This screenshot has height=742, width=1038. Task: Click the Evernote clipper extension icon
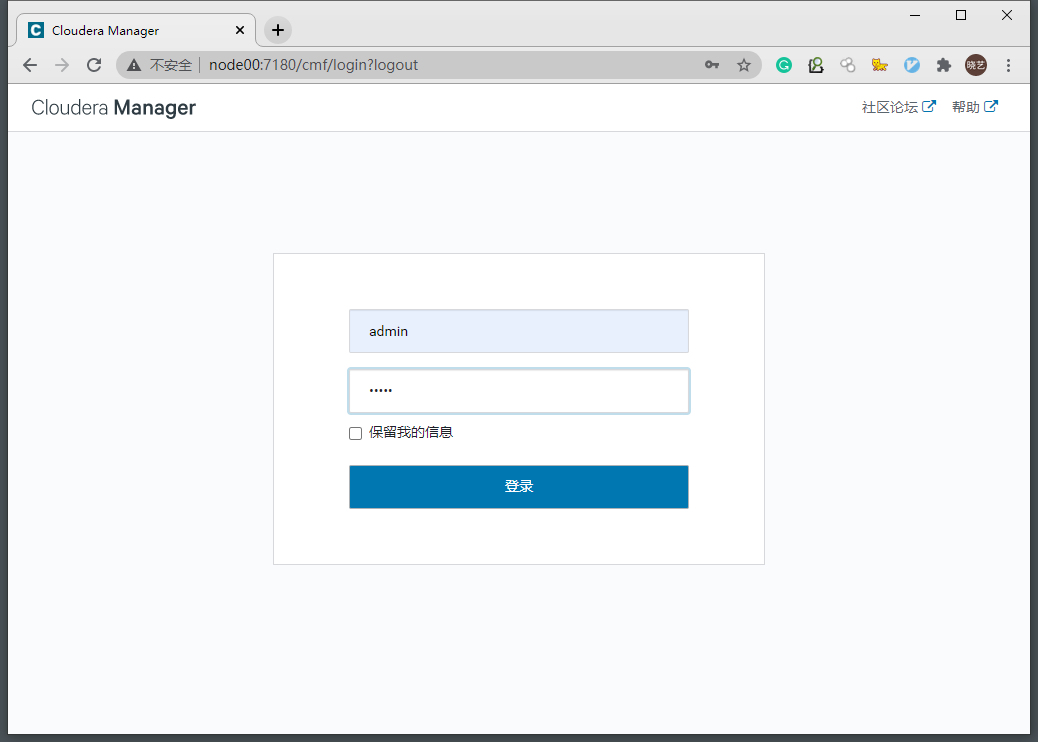click(x=816, y=65)
